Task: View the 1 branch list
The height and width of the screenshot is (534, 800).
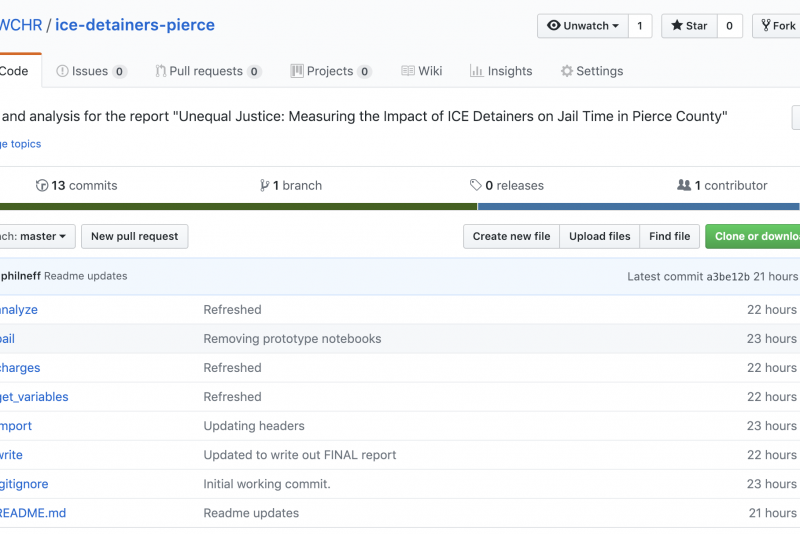Action: (290, 186)
